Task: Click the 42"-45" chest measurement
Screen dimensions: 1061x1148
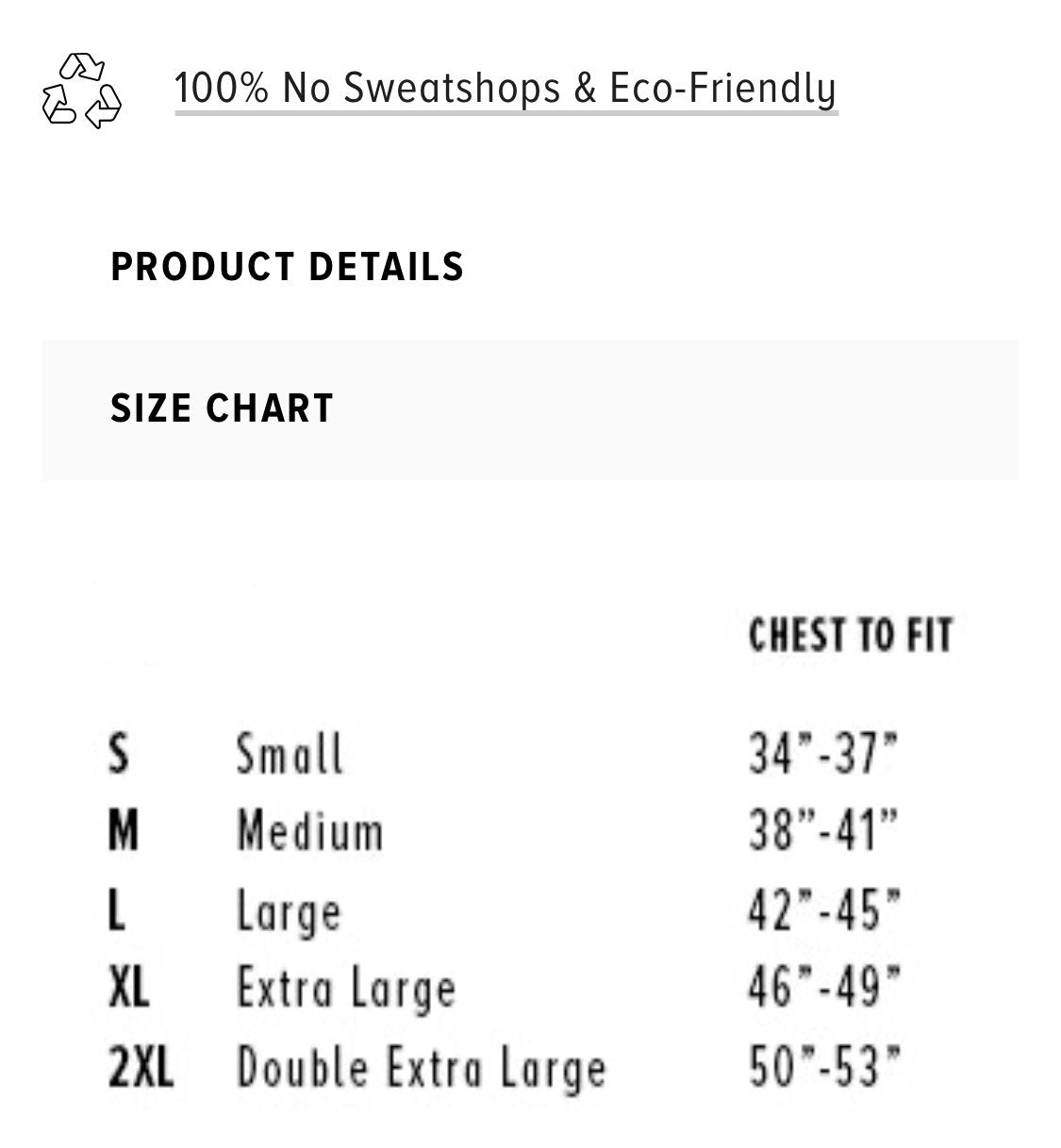Action: (x=824, y=910)
